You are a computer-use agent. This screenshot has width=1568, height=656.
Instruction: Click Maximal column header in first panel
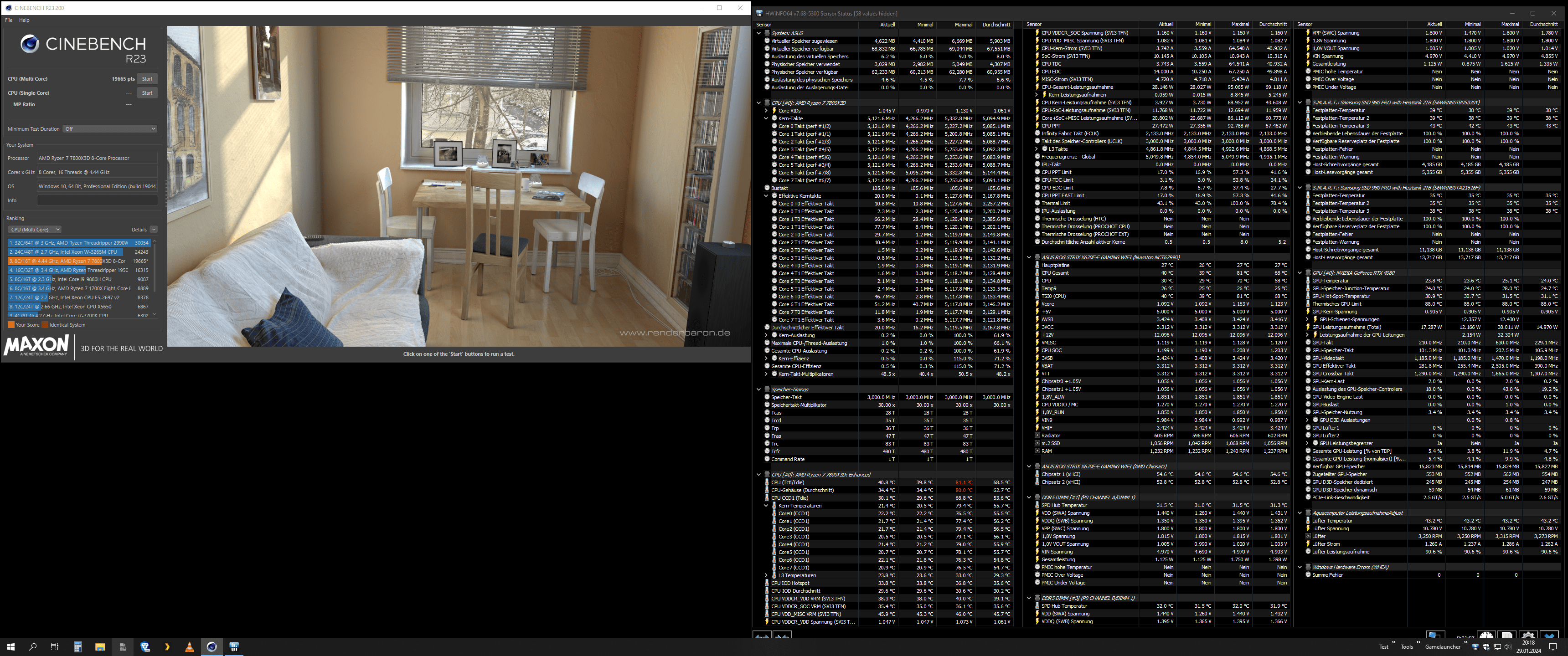[963, 24]
